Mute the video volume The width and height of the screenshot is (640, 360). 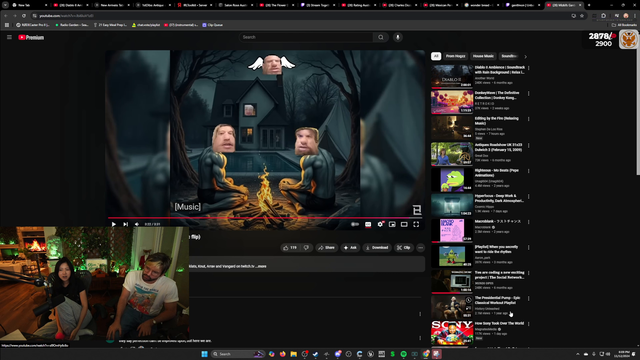[137, 224]
